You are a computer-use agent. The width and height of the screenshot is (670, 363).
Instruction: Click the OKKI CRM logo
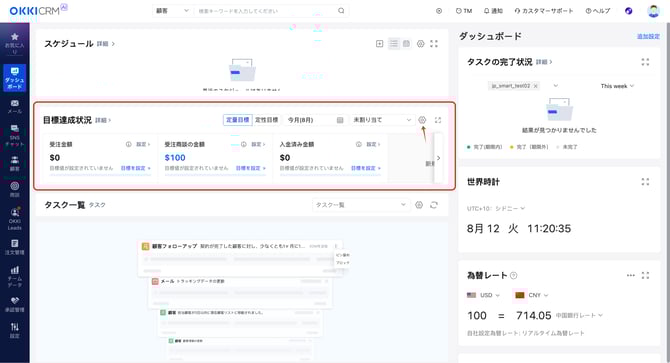[38, 10]
